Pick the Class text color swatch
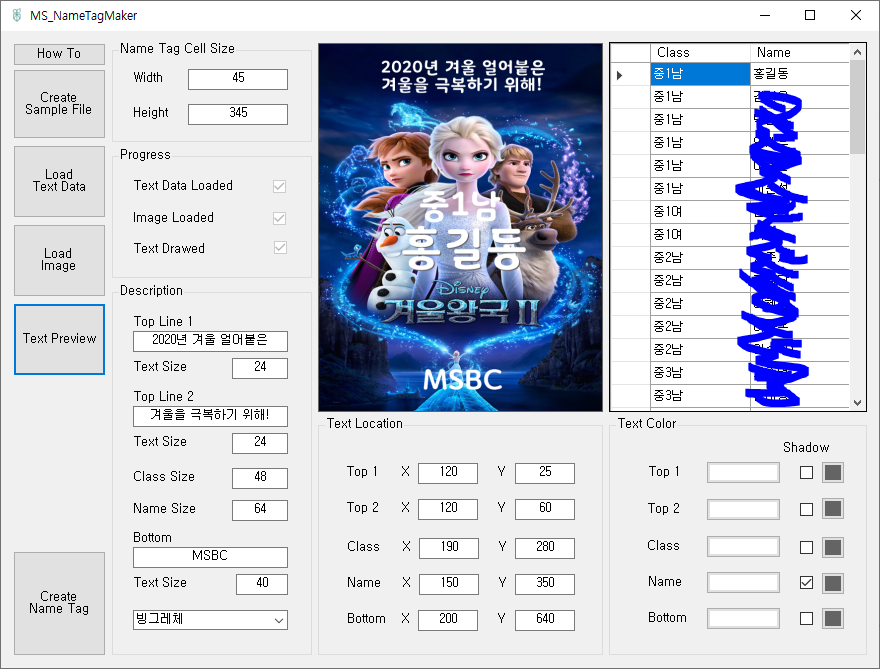This screenshot has width=880, height=669. pos(744,547)
